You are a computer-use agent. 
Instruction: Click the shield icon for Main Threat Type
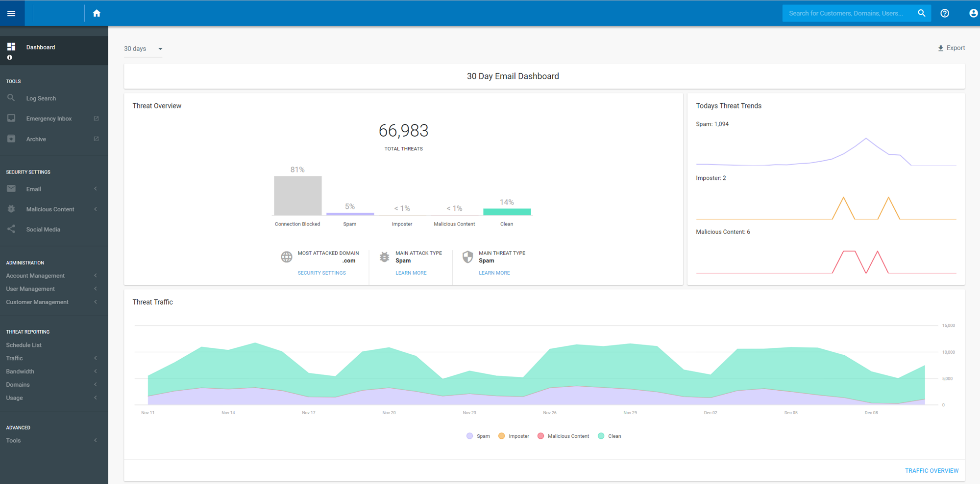click(x=467, y=257)
